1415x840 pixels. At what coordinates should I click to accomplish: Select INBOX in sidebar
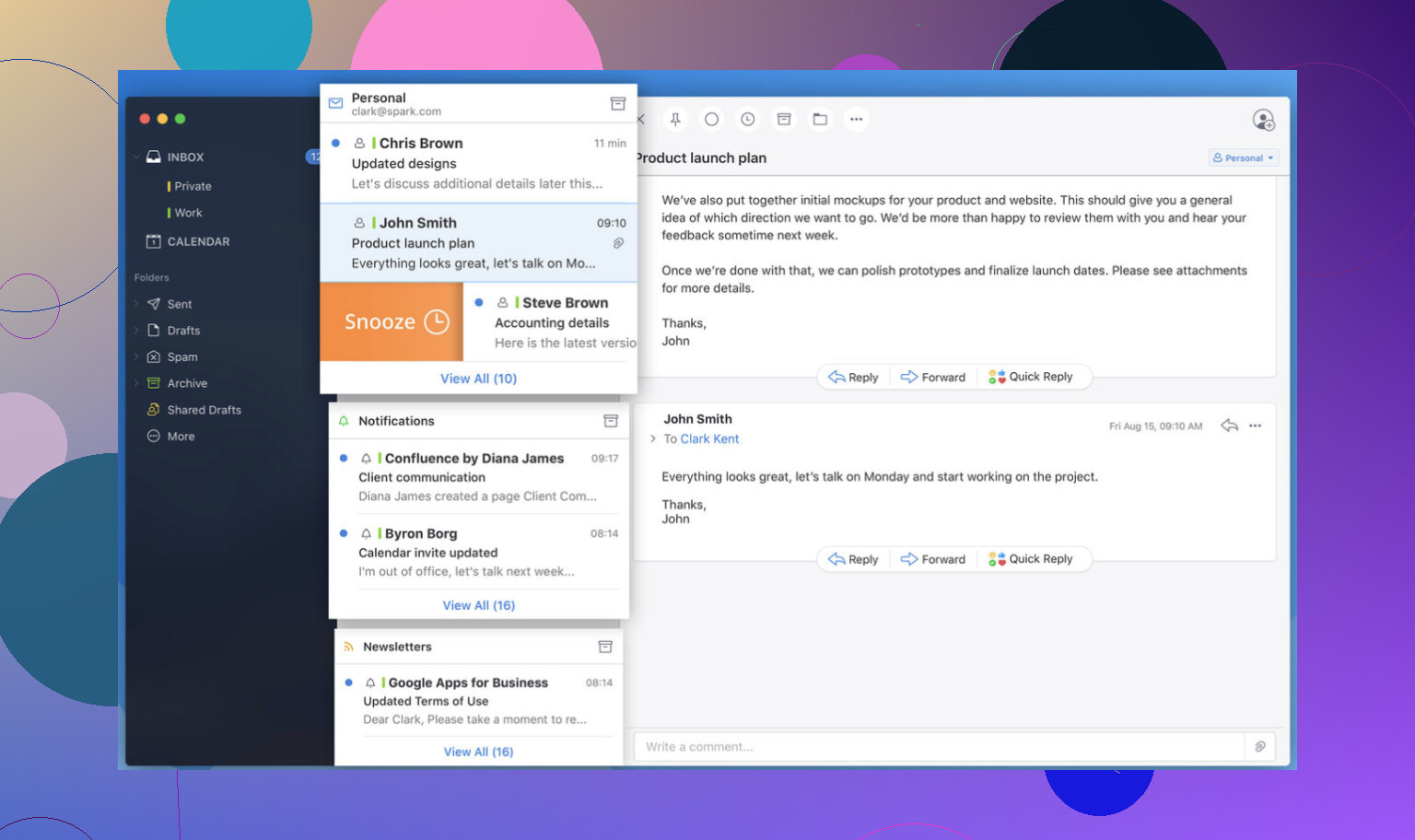185,157
